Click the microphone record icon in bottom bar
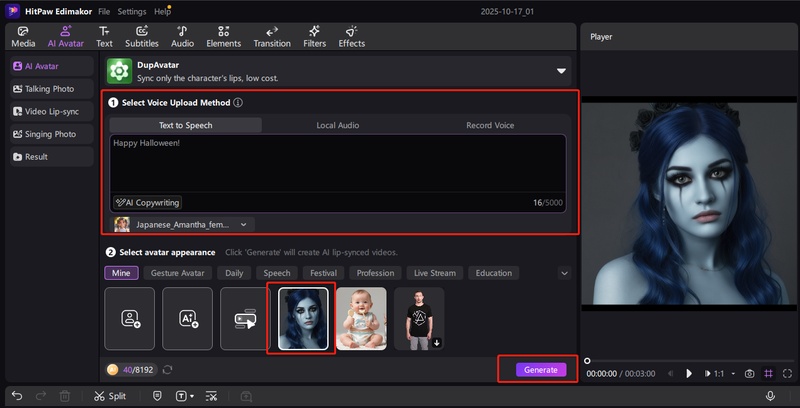Viewport: 800px width, 408px height. click(770, 396)
